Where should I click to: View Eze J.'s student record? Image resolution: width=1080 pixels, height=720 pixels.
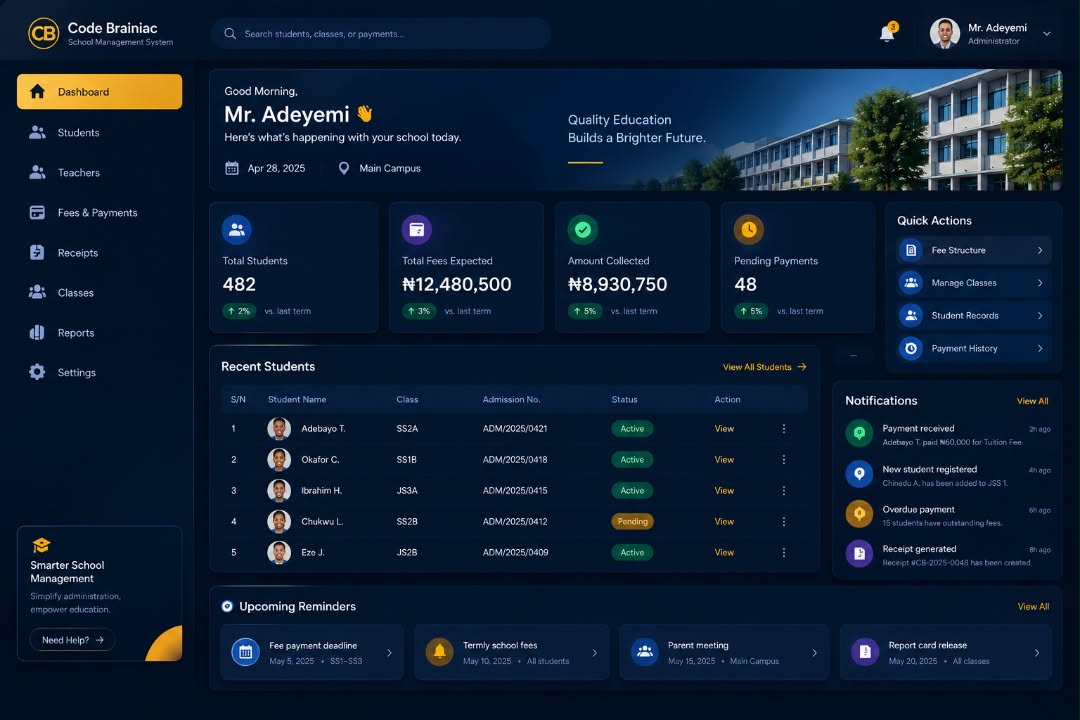pos(724,553)
